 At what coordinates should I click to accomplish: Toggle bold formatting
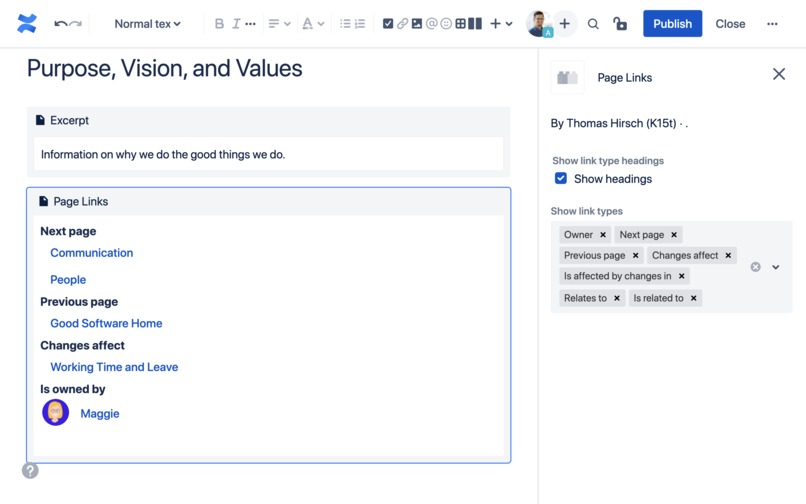(219, 24)
